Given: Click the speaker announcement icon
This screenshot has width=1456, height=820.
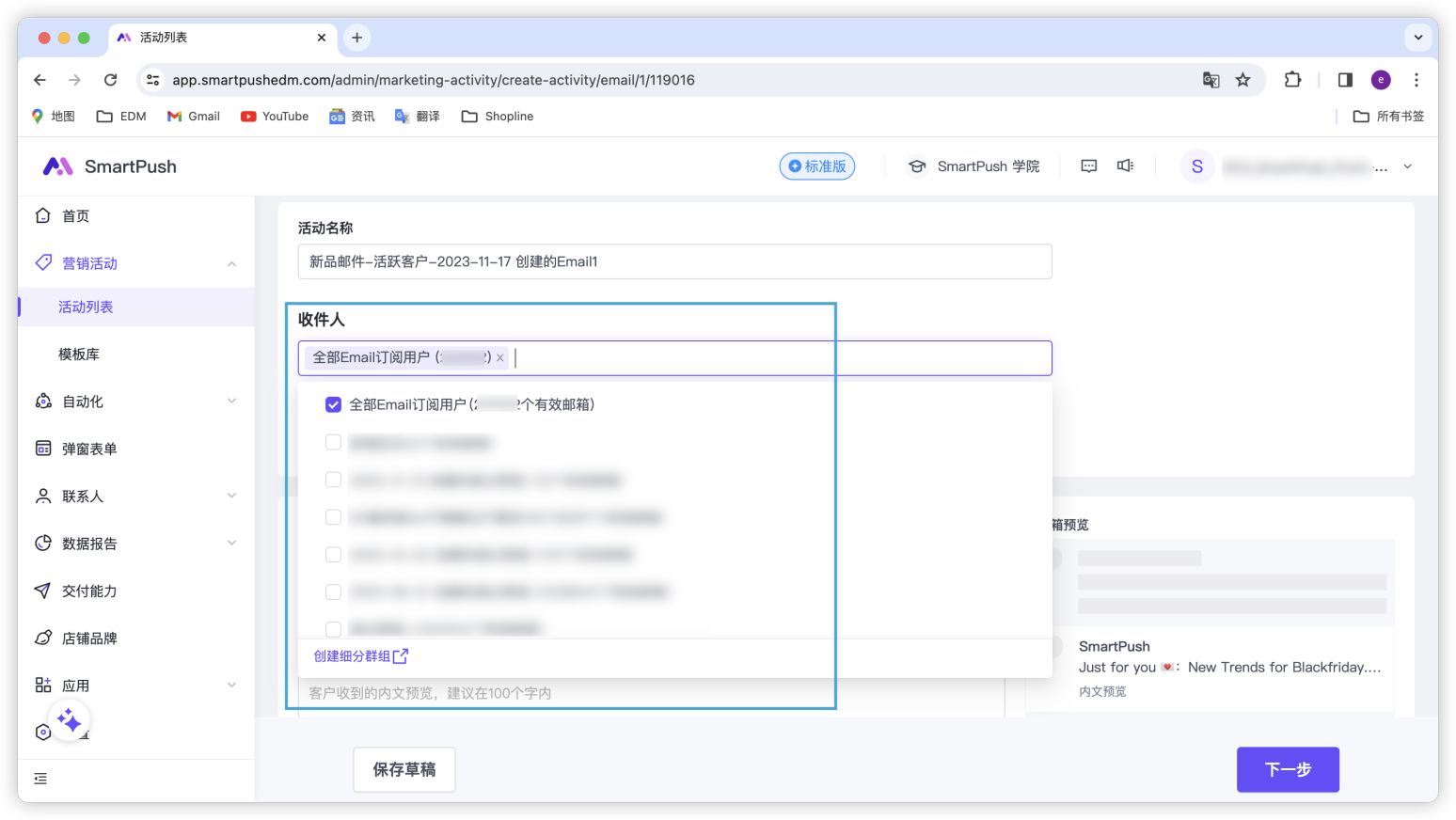Looking at the screenshot, I should coord(1125,166).
